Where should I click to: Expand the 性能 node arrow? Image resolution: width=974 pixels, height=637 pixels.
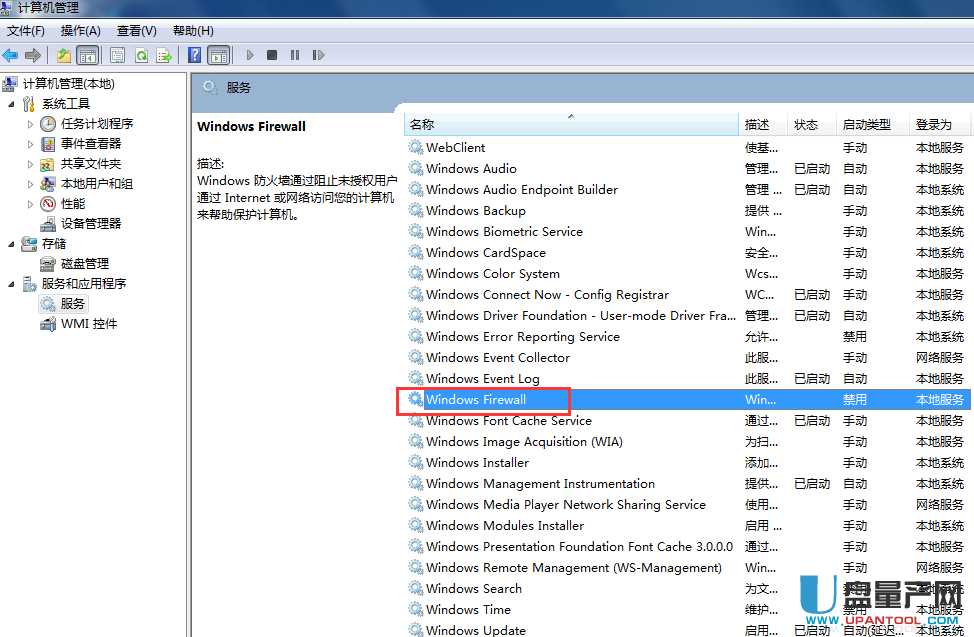(x=30, y=204)
